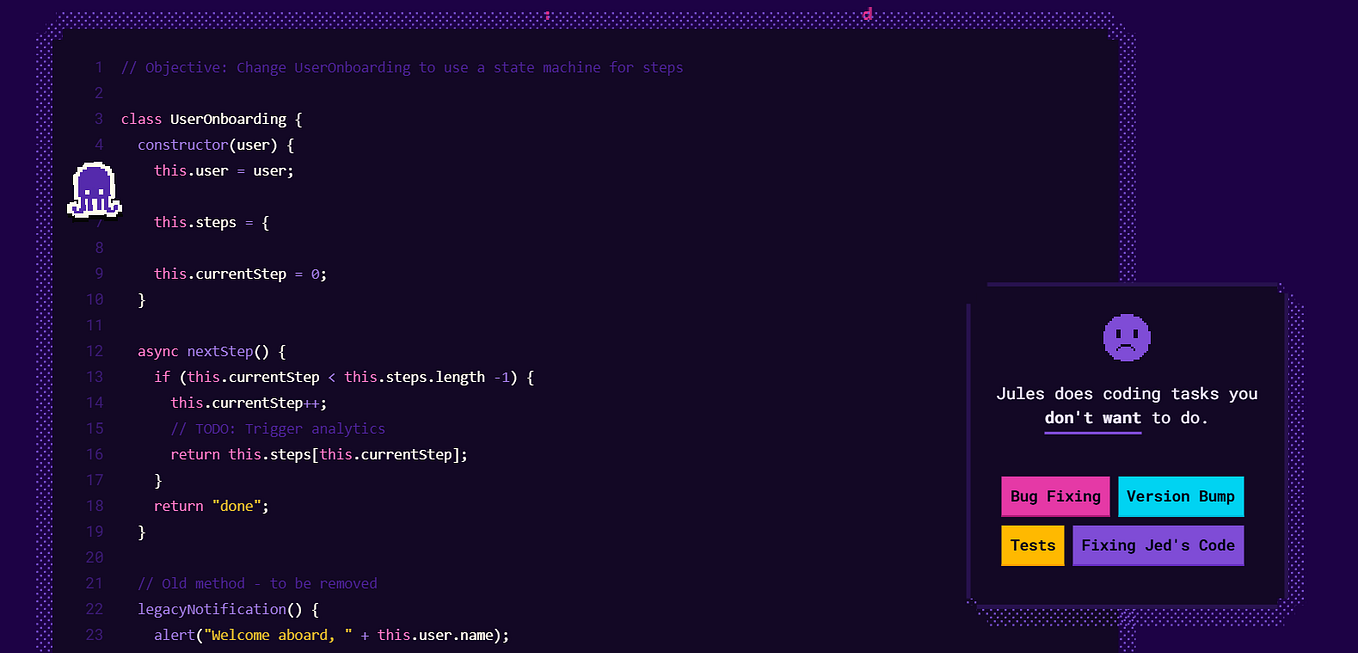The height and width of the screenshot is (653, 1358).
Task: Click the pink pixel 'd' glyph at top
Action: 866,15
